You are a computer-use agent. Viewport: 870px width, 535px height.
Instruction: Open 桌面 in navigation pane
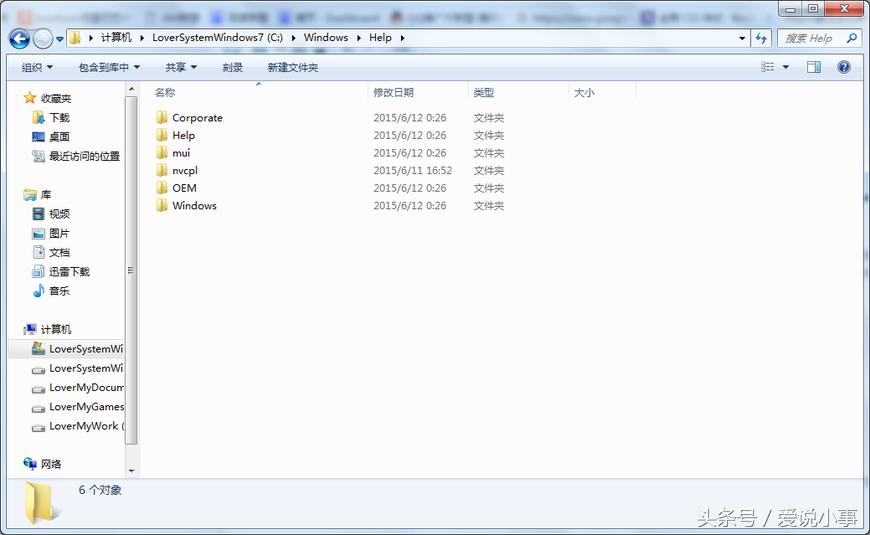59,137
